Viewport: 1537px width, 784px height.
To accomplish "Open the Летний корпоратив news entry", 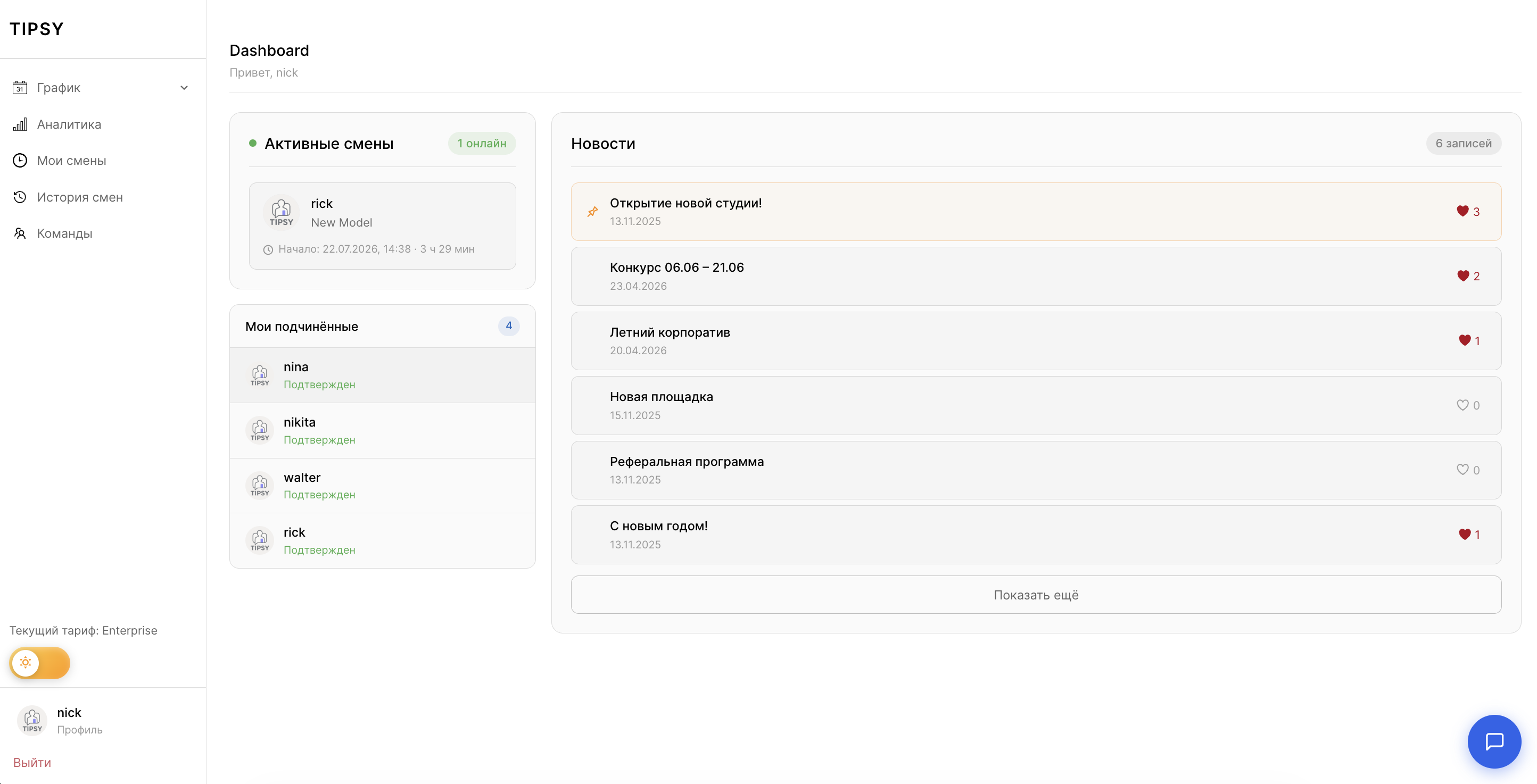I will tap(1036, 341).
